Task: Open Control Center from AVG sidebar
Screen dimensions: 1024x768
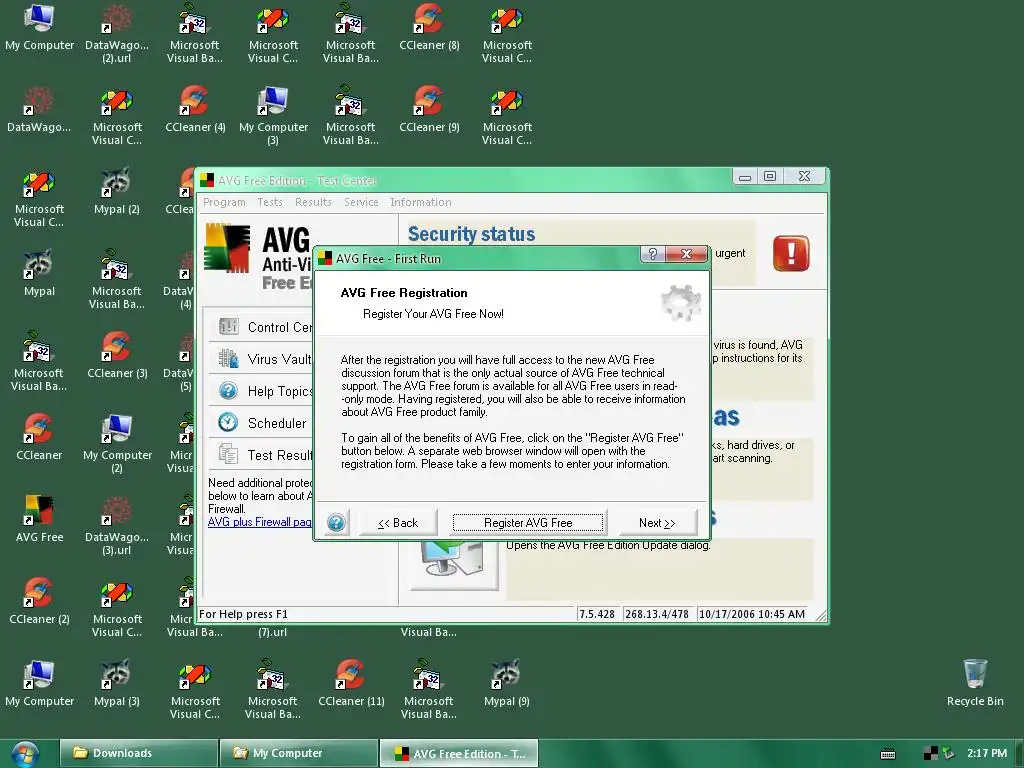Action: (x=261, y=327)
